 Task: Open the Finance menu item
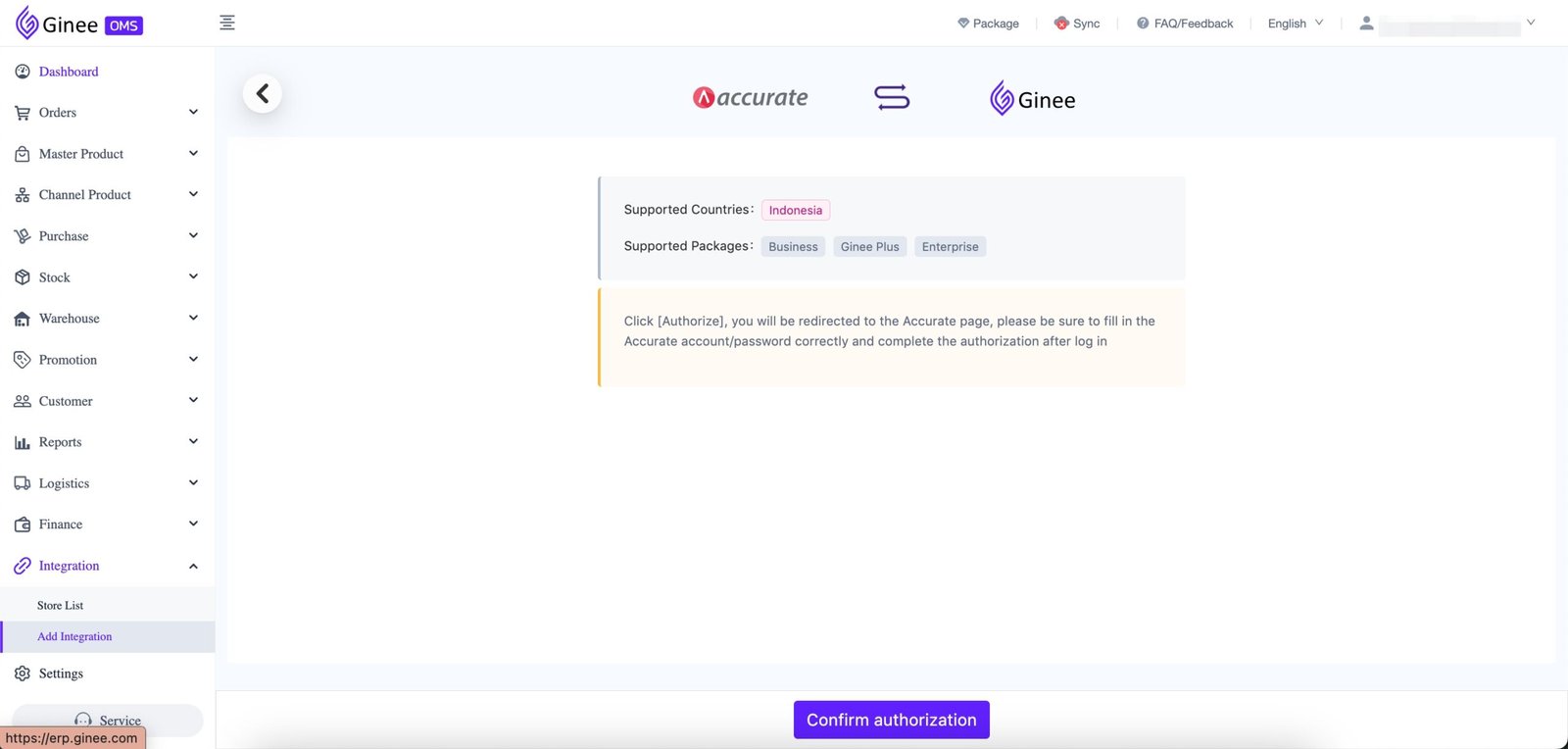(61, 524)
